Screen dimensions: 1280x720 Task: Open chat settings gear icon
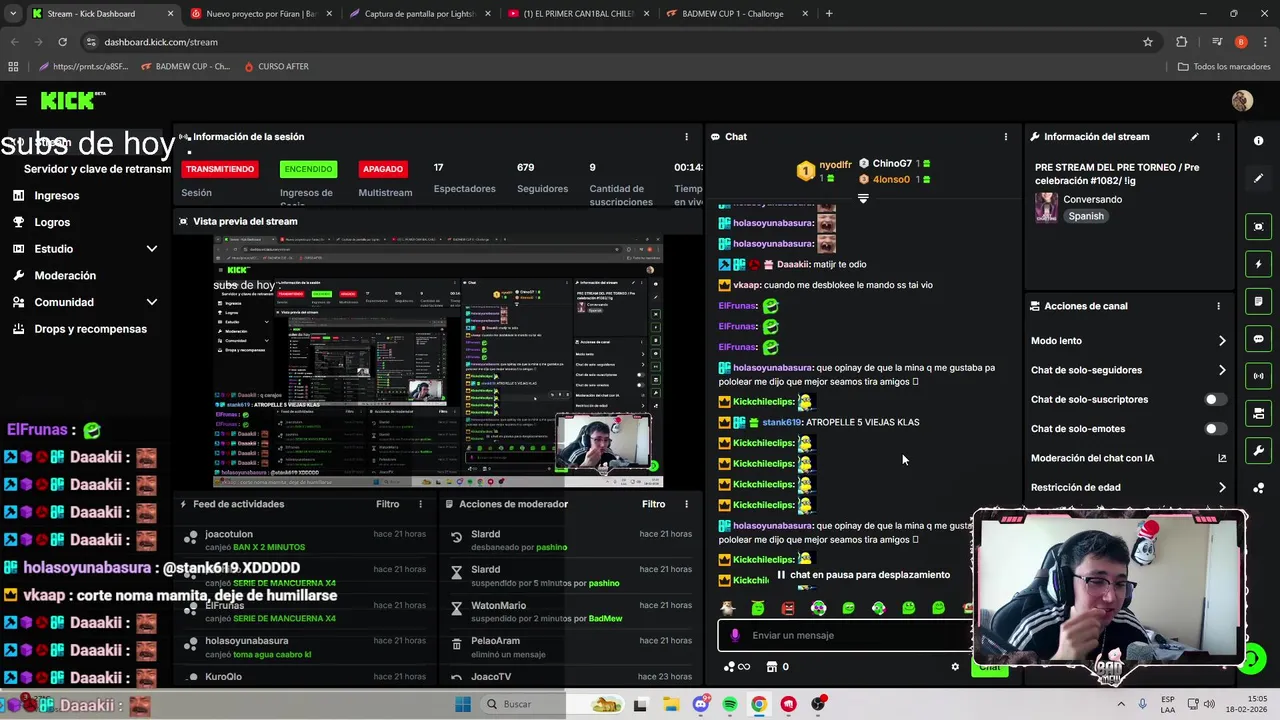tap(955, 667)
